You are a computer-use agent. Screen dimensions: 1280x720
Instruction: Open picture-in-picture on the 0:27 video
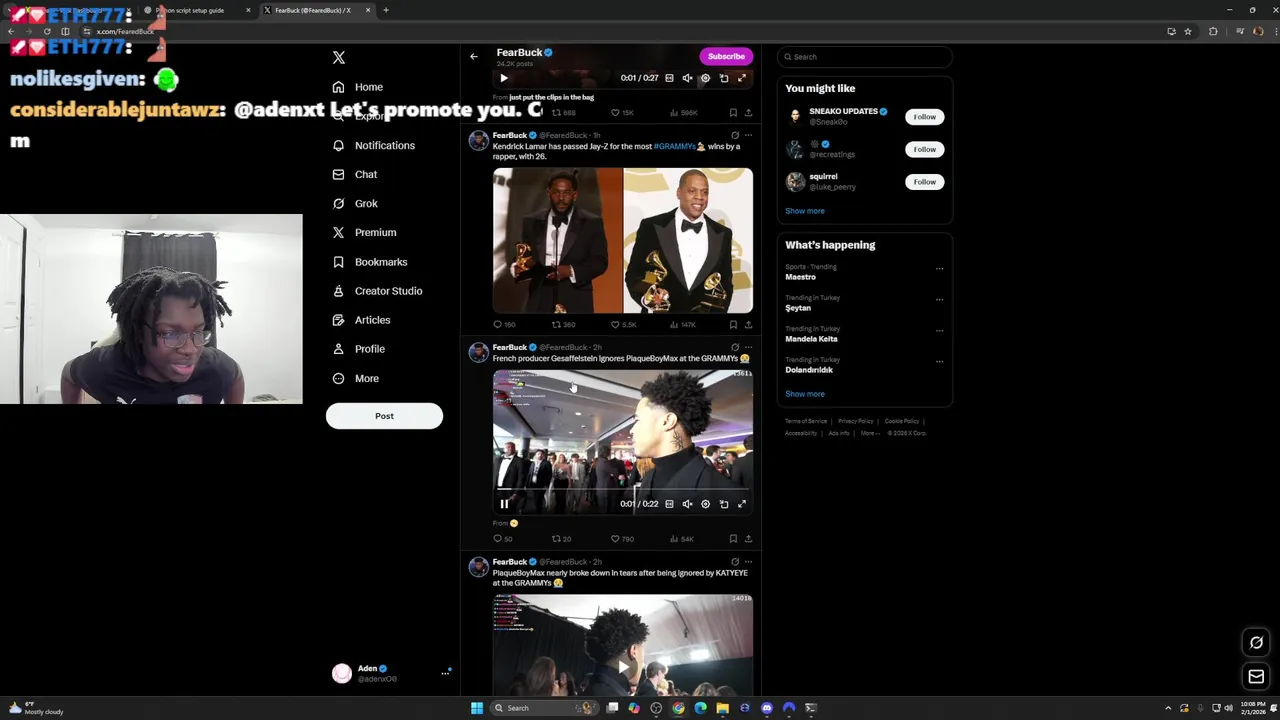coord(724,78)
